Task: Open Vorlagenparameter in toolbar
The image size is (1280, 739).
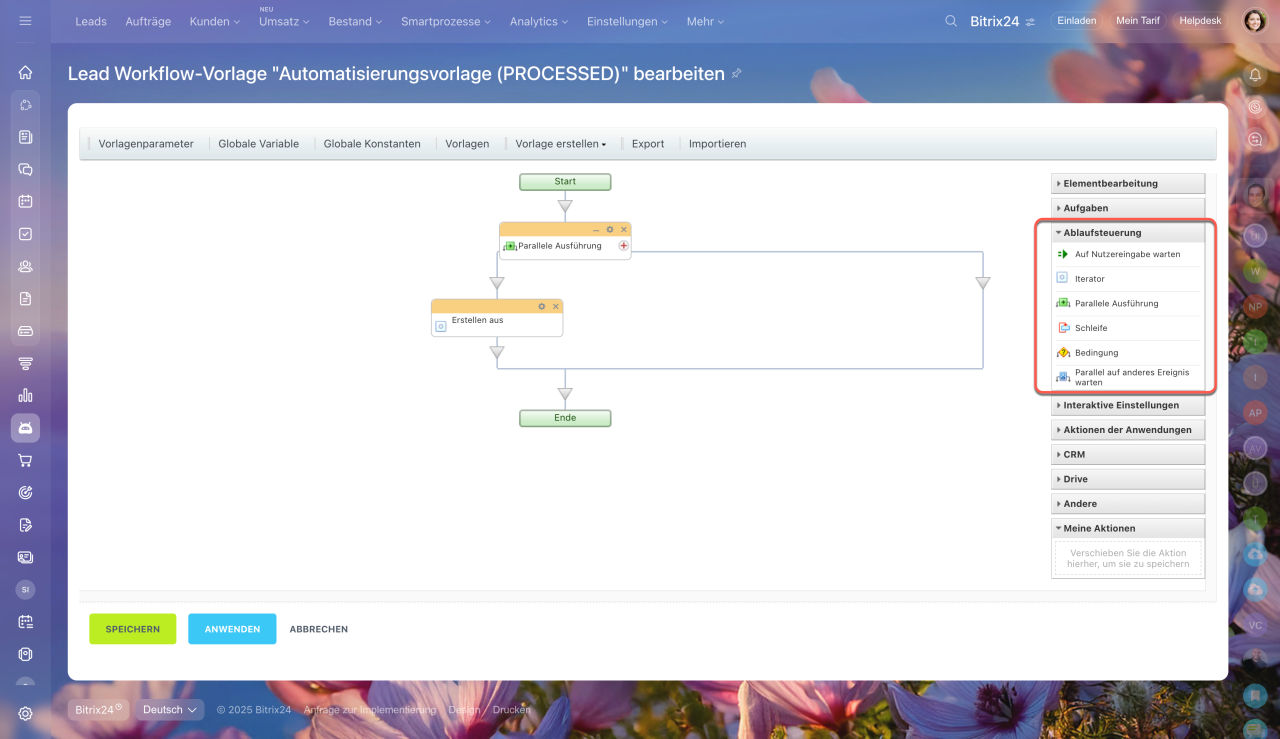Action: point(146,143)
